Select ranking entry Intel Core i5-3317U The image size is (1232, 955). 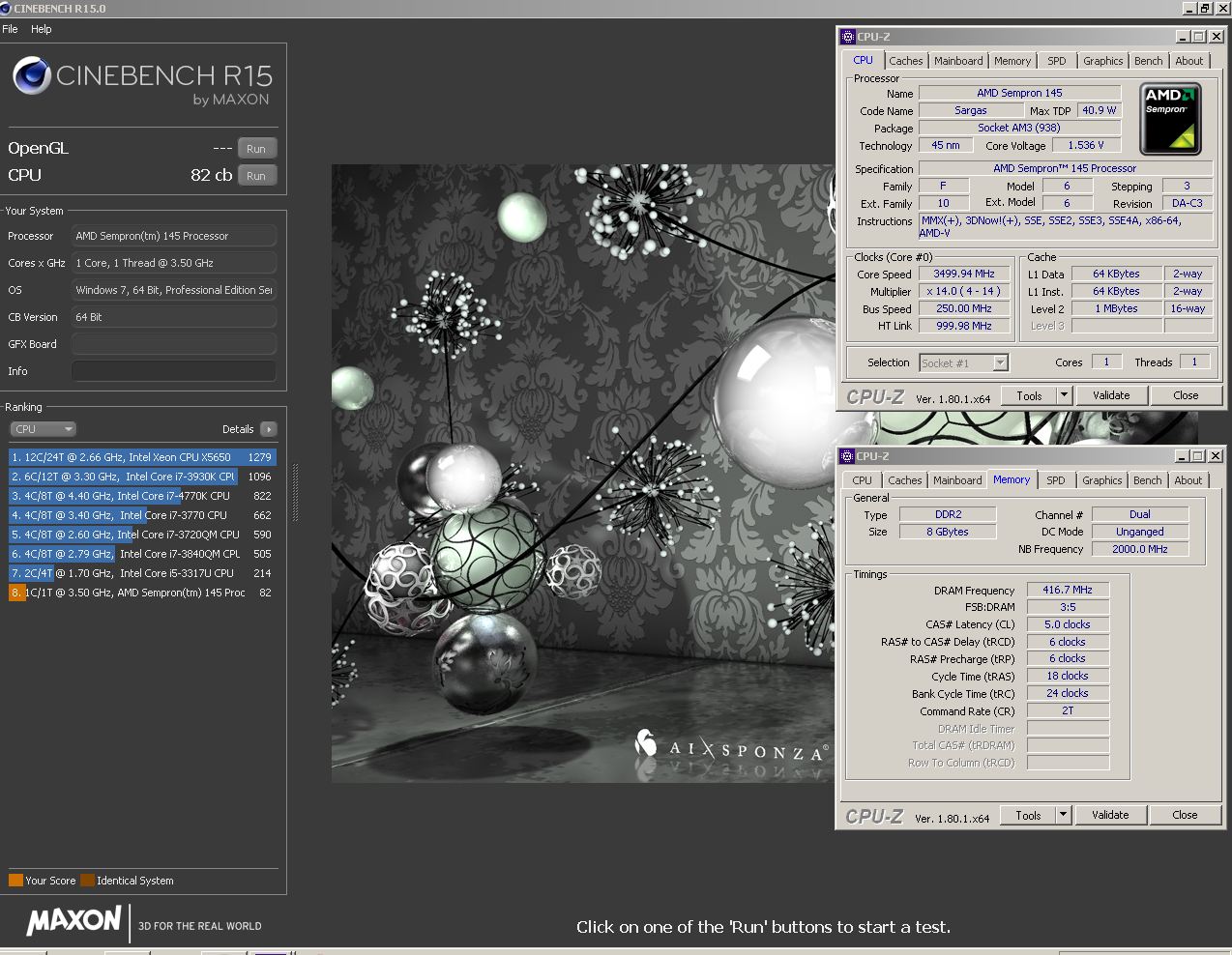pos(142,573)
